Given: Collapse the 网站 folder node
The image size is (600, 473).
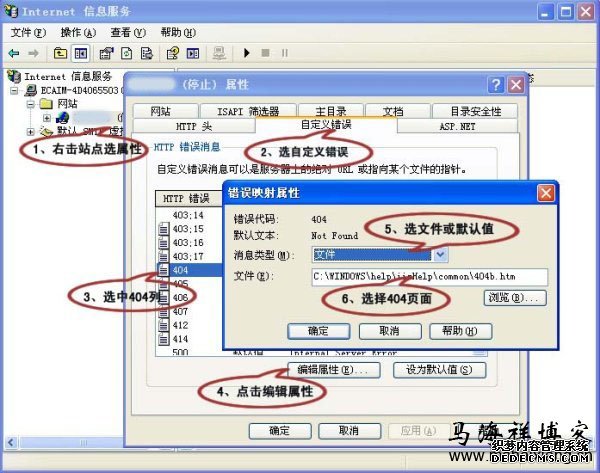Looking at the screenshot, I should (31, 104).
